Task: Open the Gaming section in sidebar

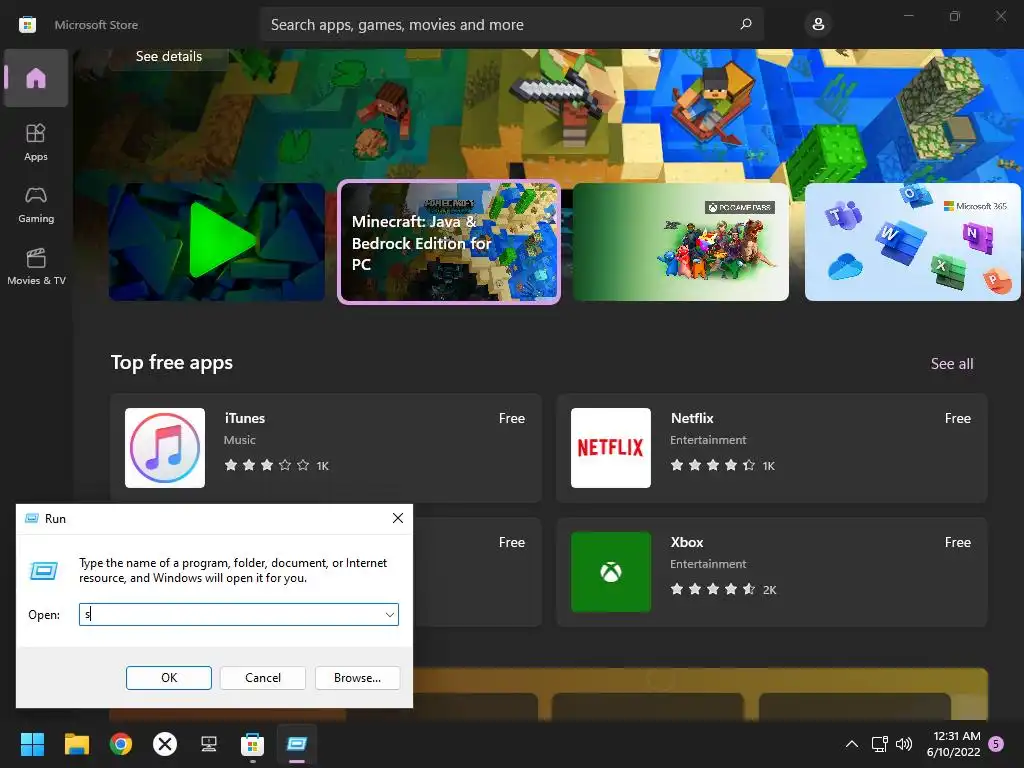Action: pos(36,204)
